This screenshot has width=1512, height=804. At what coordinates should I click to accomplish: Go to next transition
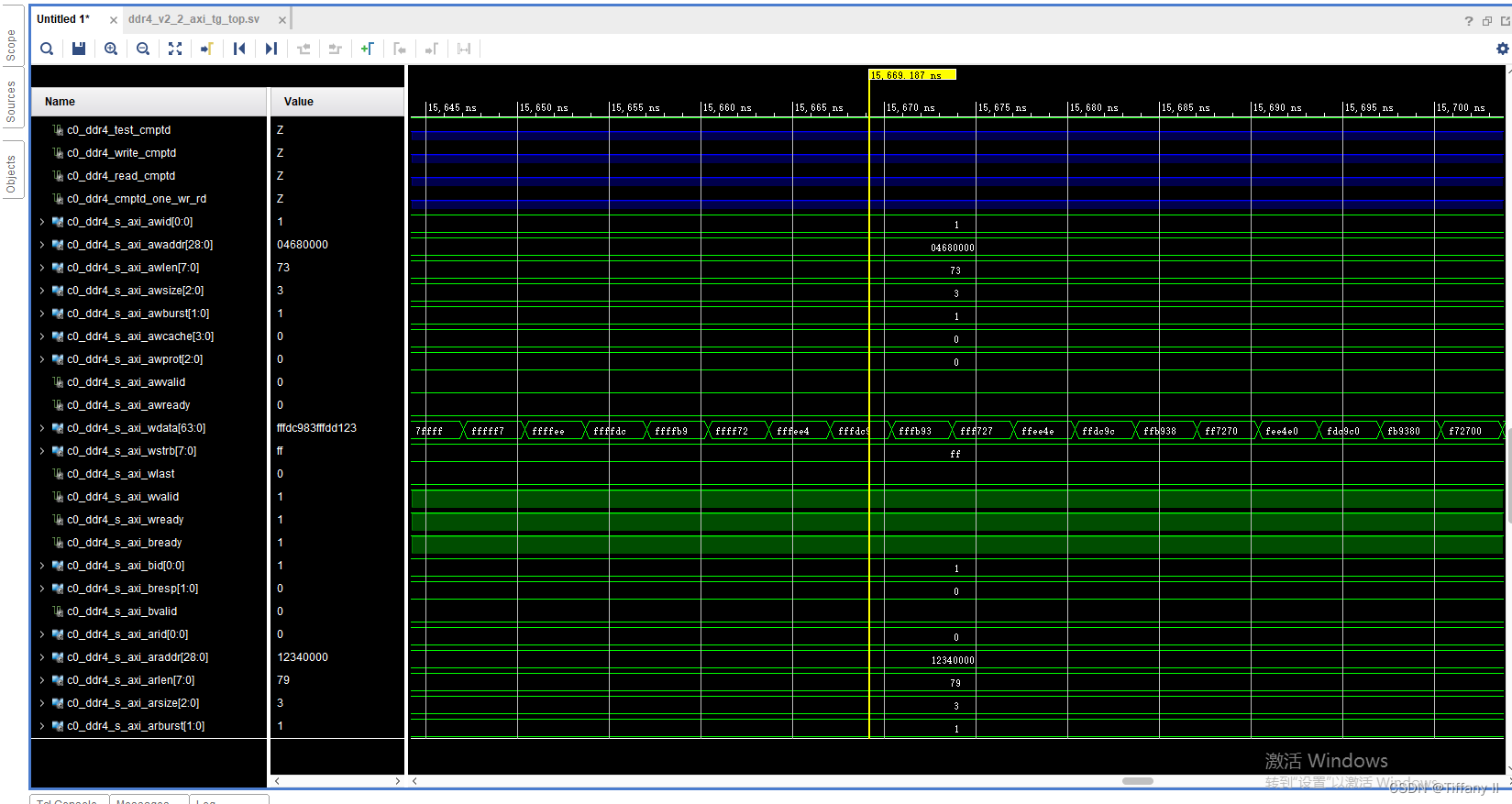(336, 49)
